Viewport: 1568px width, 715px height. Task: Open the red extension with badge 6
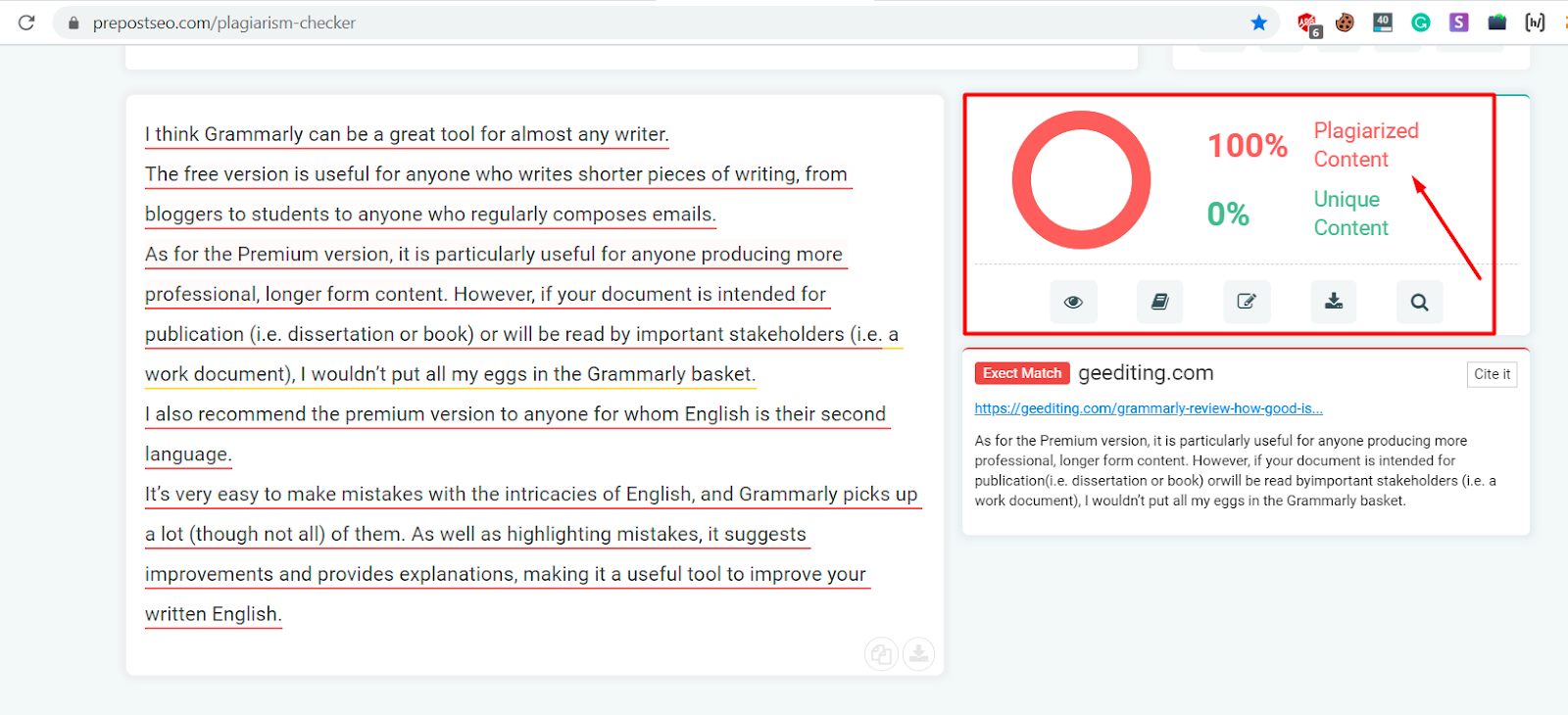click(x=1308, y=24)
